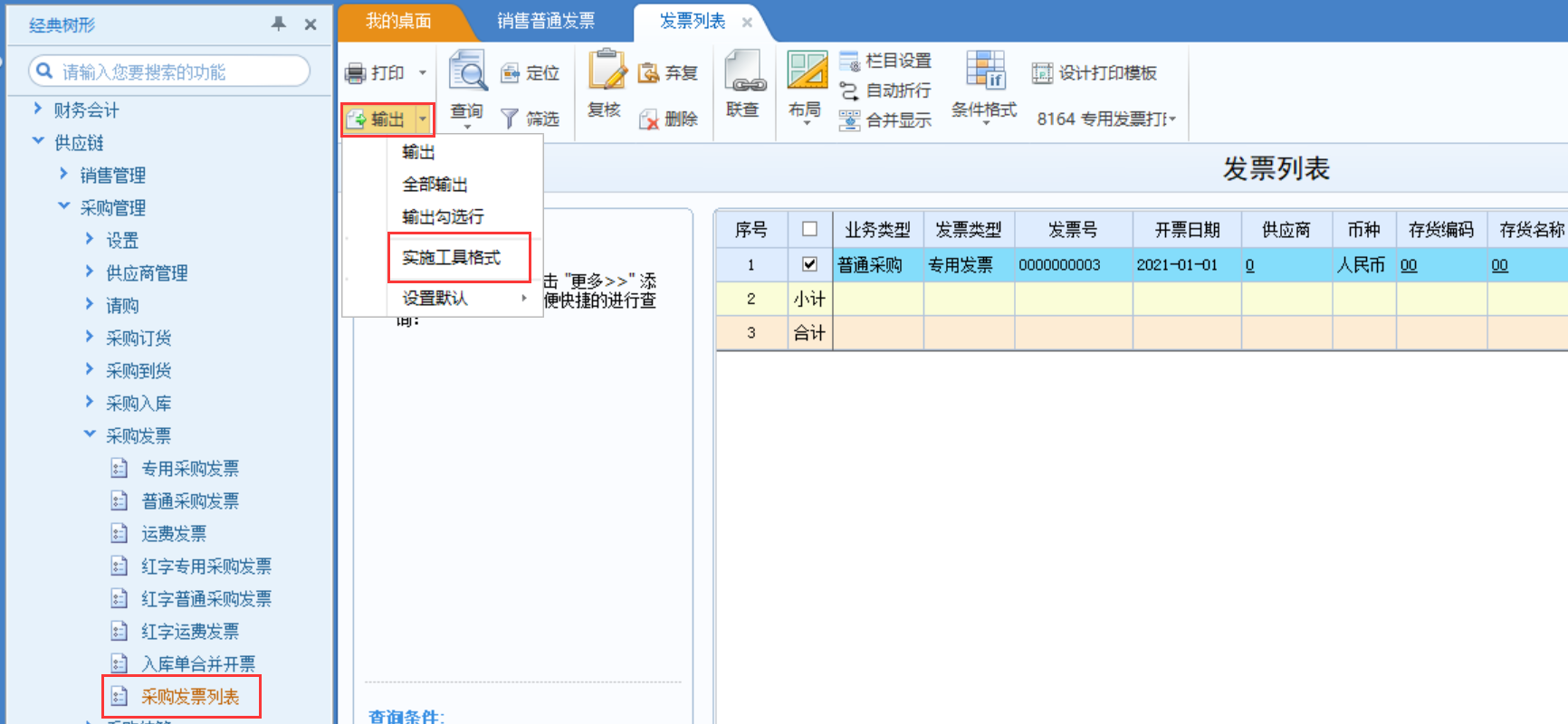1568x724 pixels.
Task: Click the Un-review (弃复) icon
Action: click(648, 73)
